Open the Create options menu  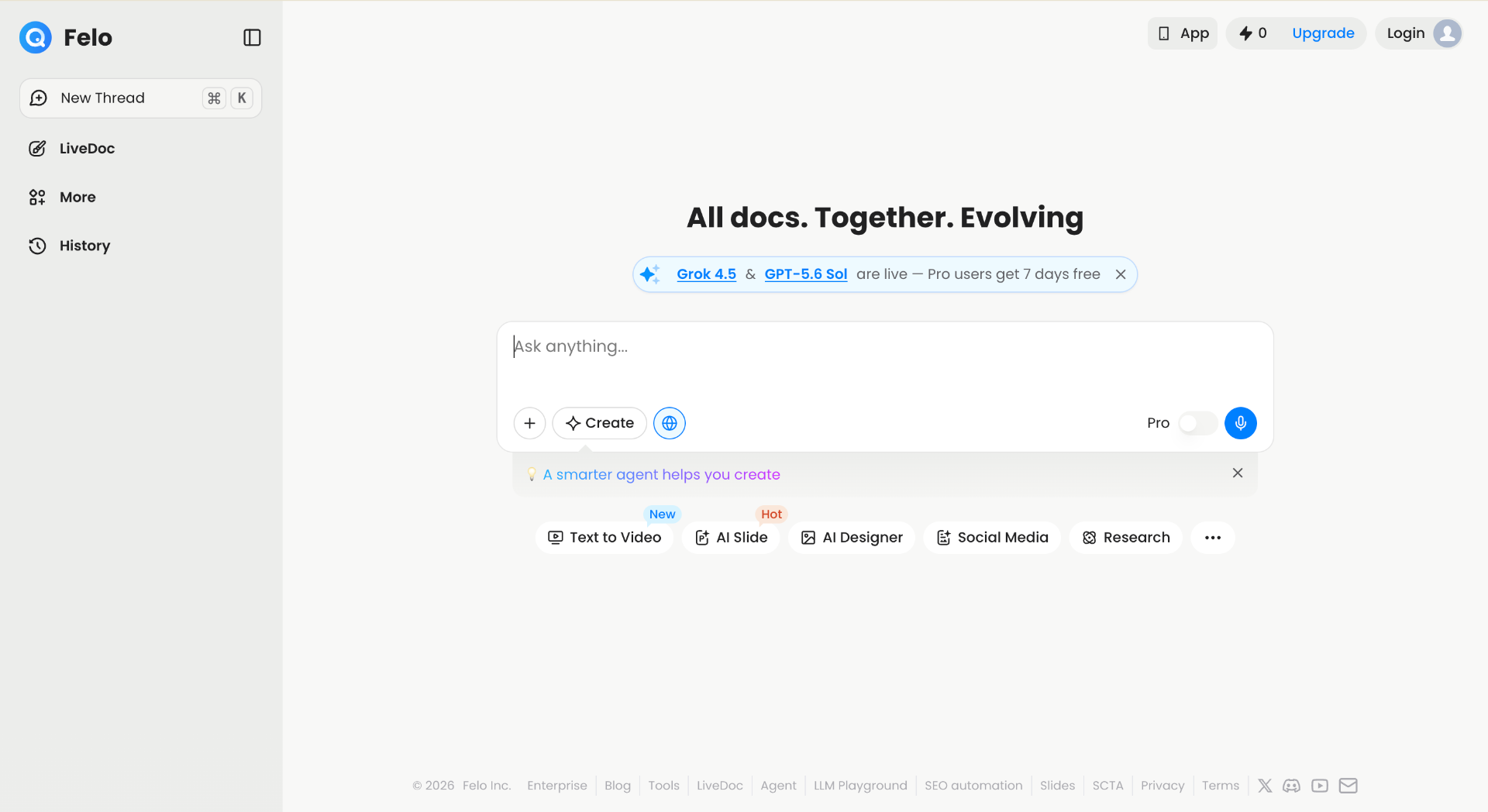[600, 423]
